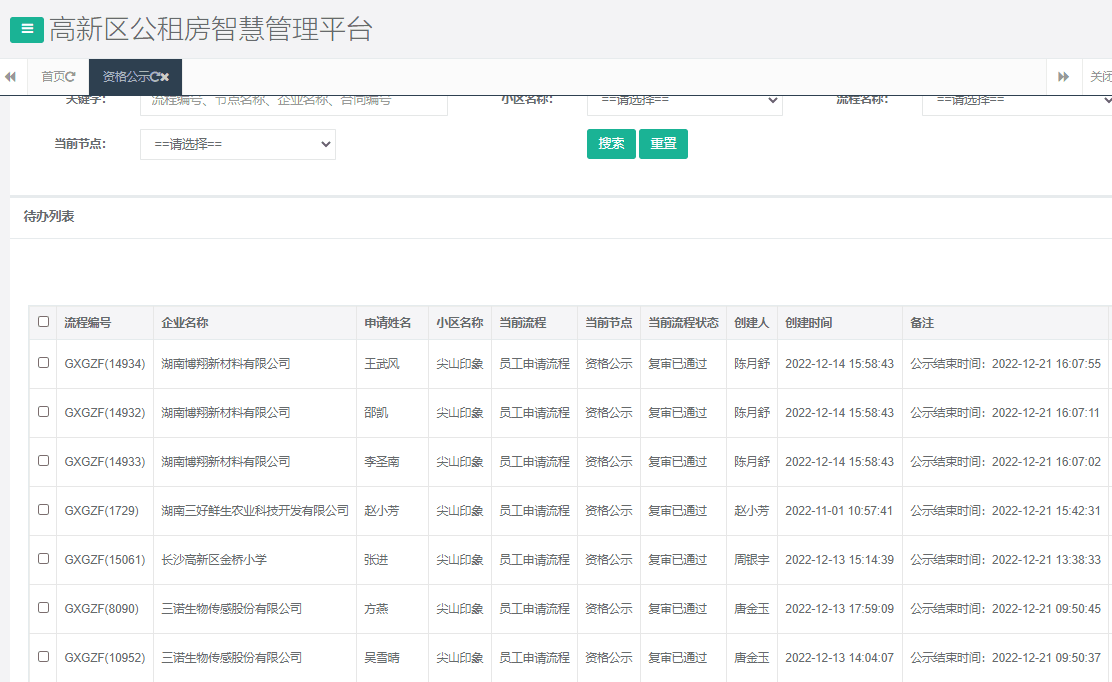This screenshot has height=682, width=1112.
Task: Open the 小区名称 dropdown selector
Action: 684,101
